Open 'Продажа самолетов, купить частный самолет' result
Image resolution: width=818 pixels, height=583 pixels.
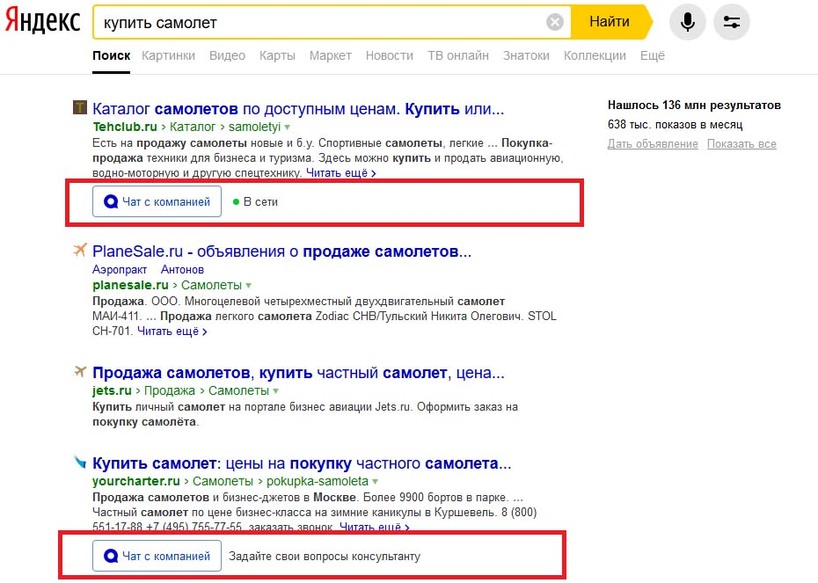point(298,373)
